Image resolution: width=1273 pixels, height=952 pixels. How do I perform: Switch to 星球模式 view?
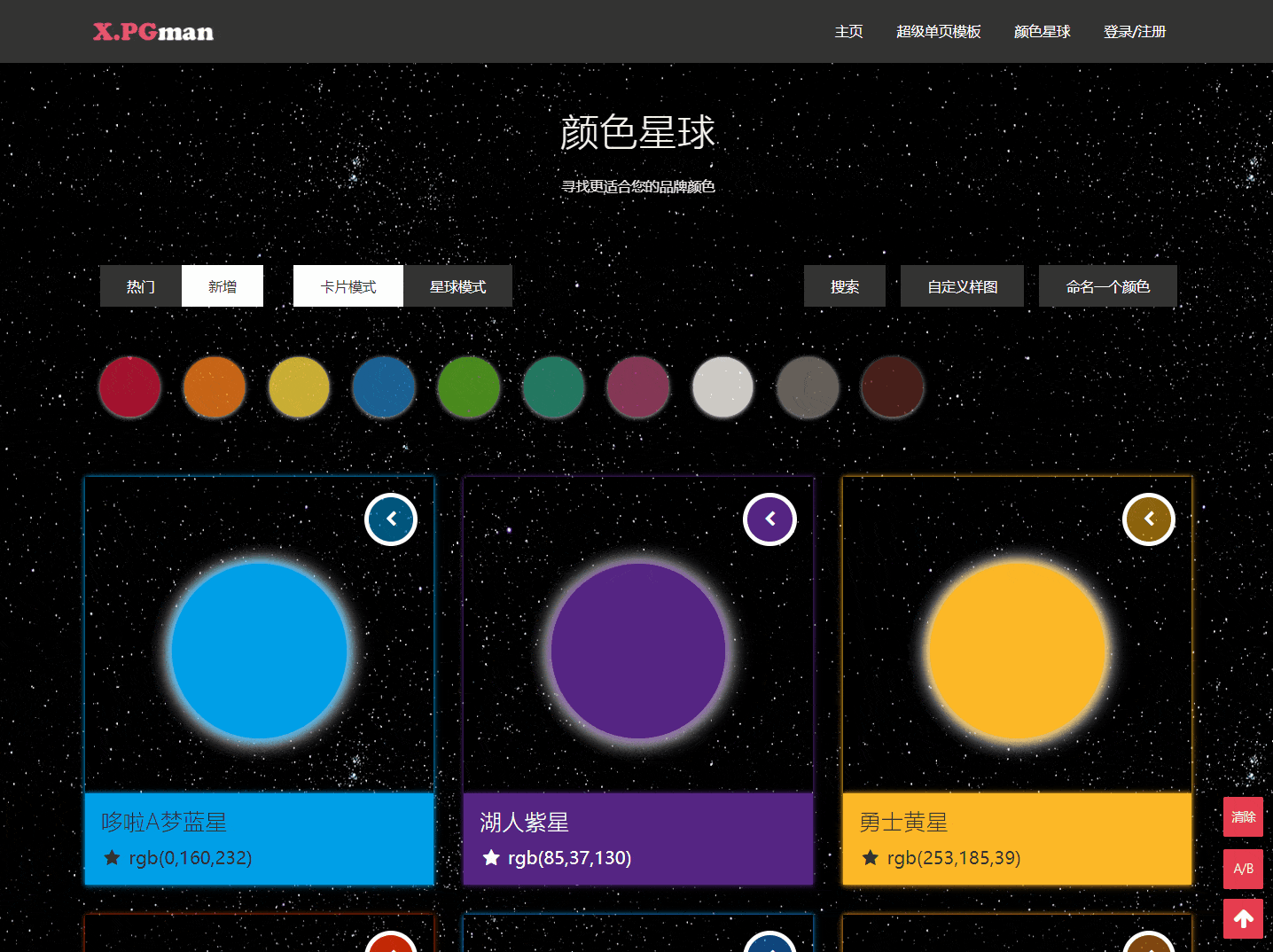[x=457, y=285]
